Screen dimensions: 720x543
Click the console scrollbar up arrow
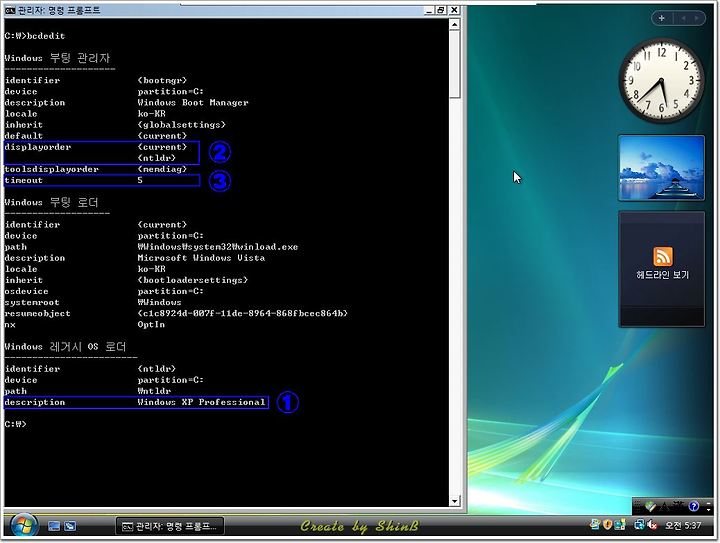(x=455, y=24)
